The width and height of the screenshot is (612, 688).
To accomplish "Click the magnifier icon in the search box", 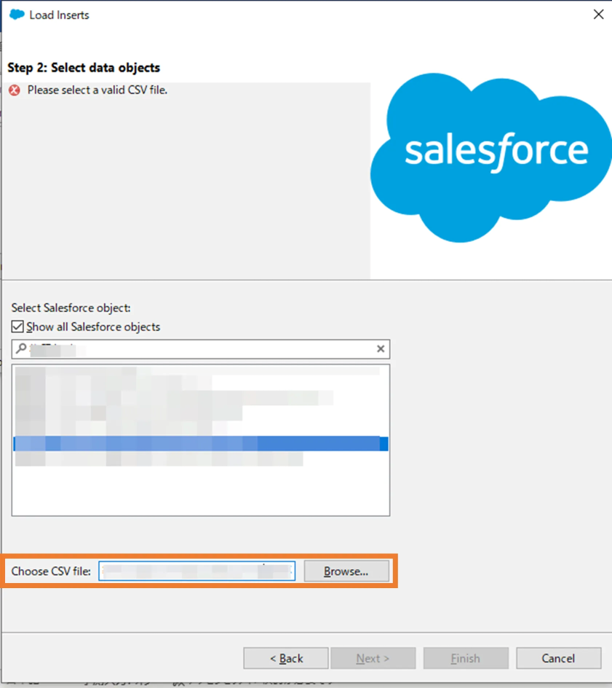I will pos(21,349).
